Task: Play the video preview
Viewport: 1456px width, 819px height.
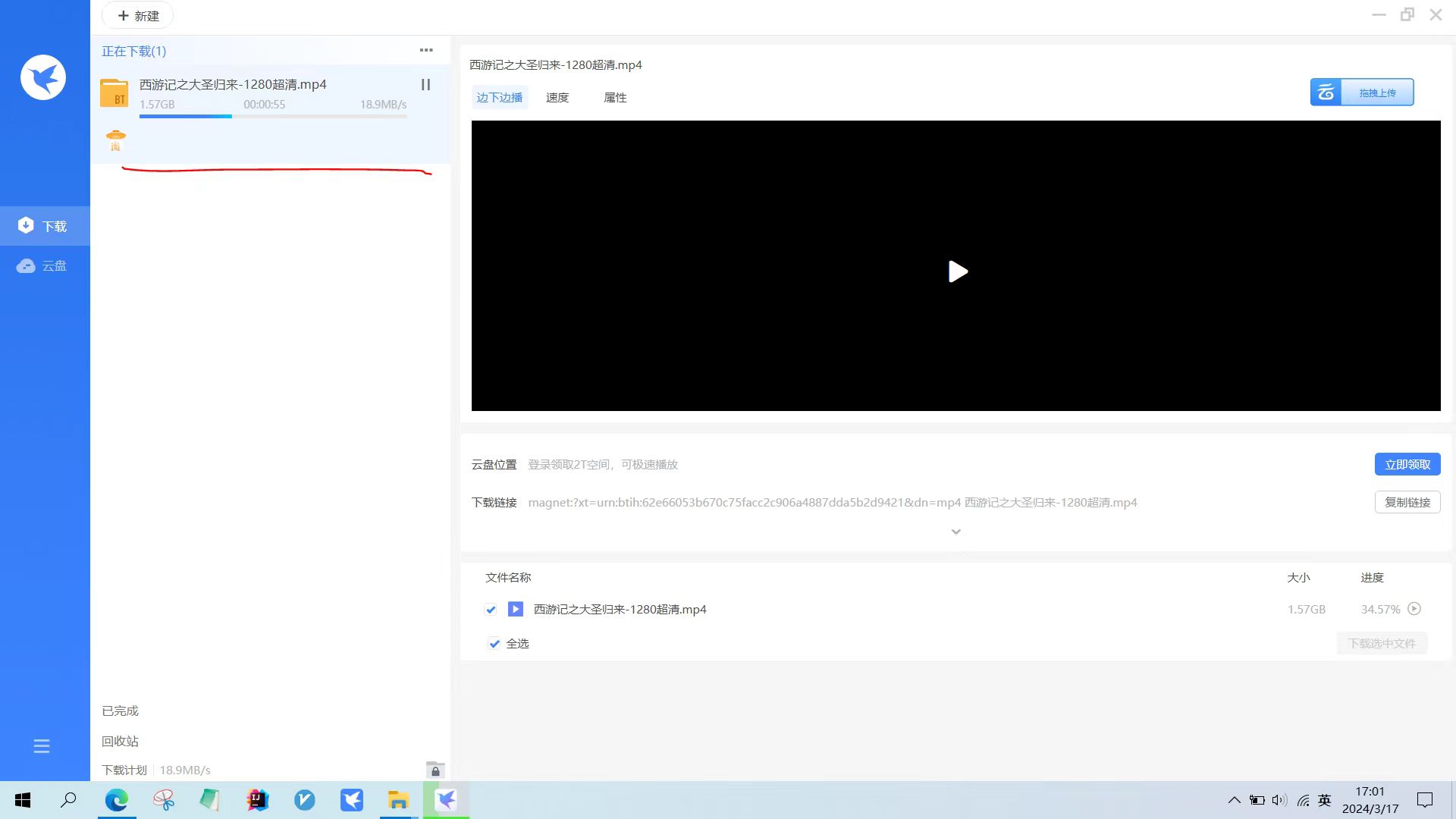Action: [958, 271]
